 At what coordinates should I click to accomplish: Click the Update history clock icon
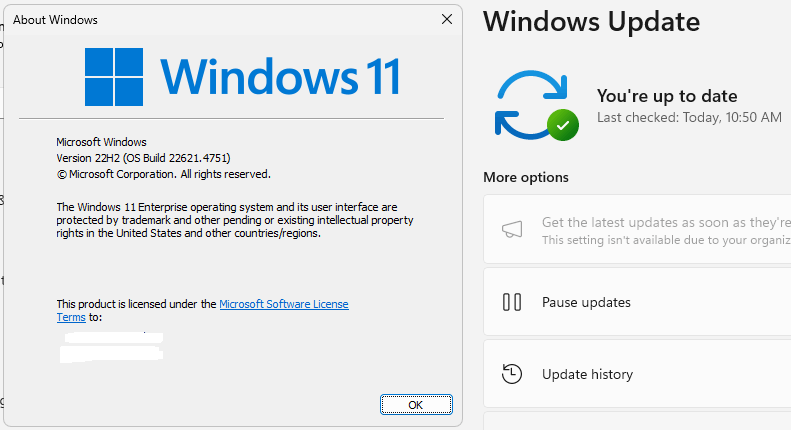(x=512, y=374)
